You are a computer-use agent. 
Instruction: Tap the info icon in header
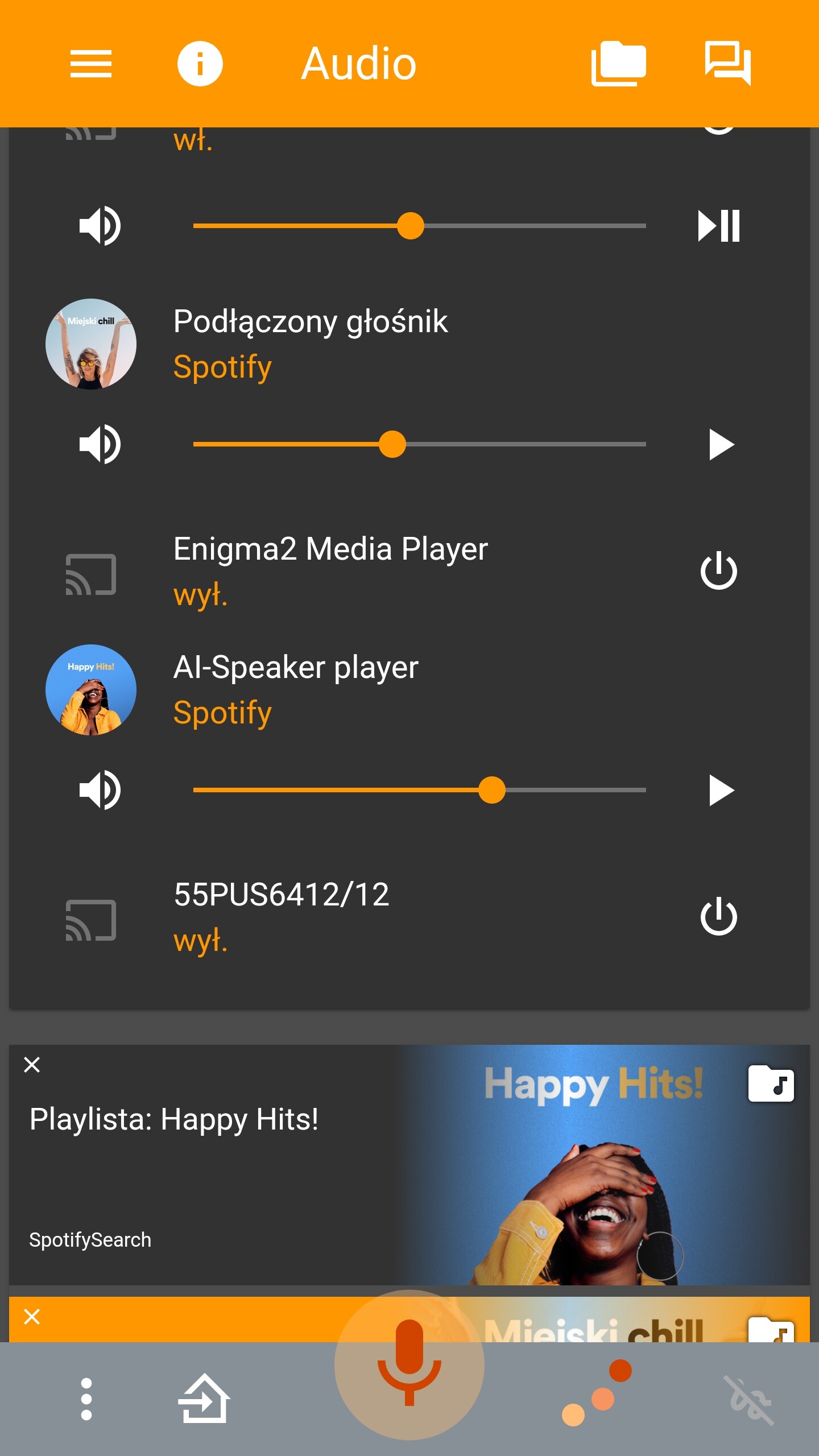[x=200, y=63]
